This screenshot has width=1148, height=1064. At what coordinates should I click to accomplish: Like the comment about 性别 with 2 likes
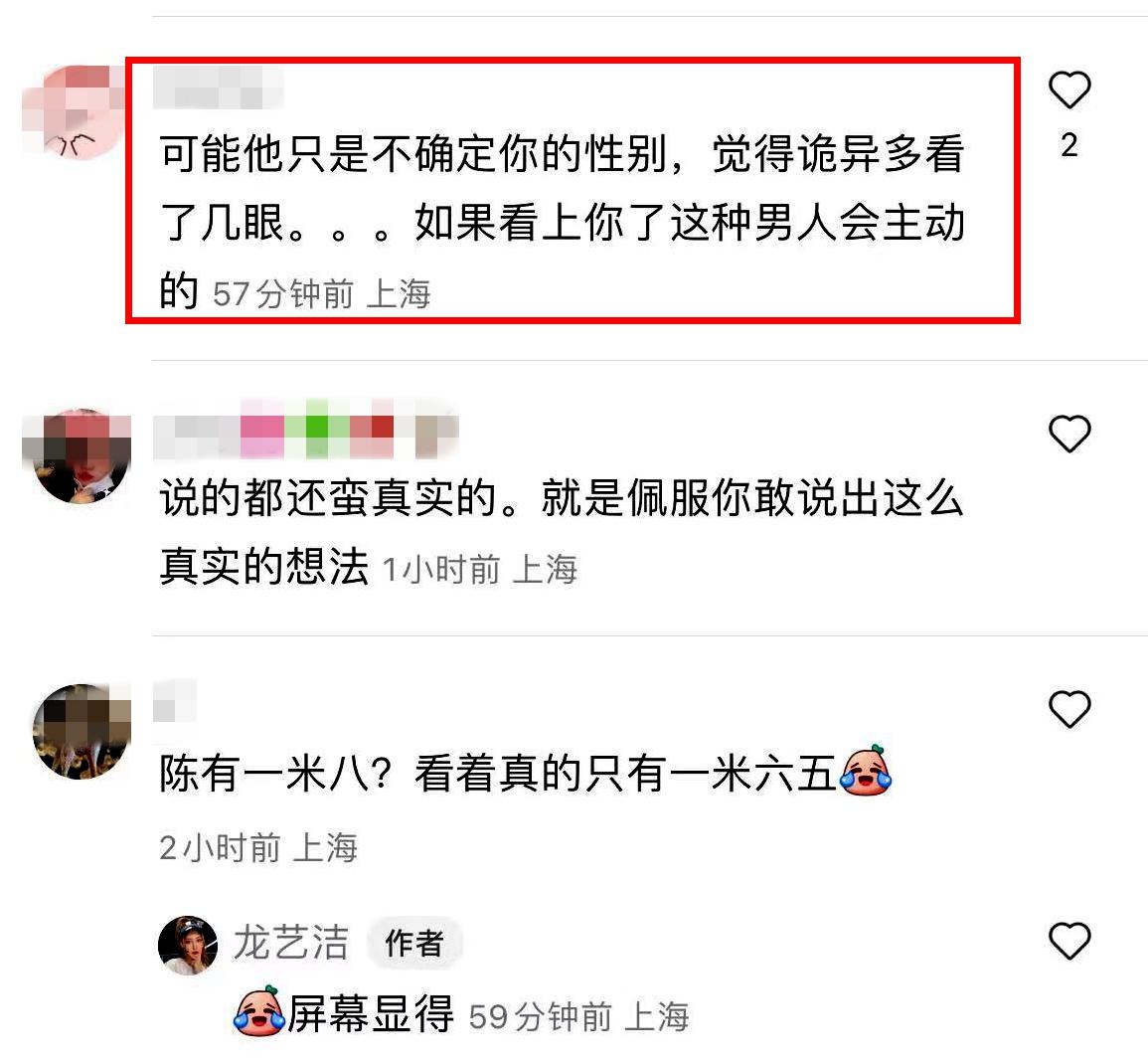tap(1069, 89)
